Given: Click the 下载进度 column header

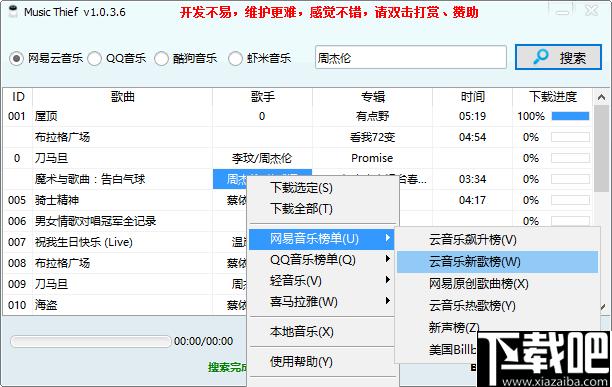Looking at the screenshot, I should tap(553, 96).
